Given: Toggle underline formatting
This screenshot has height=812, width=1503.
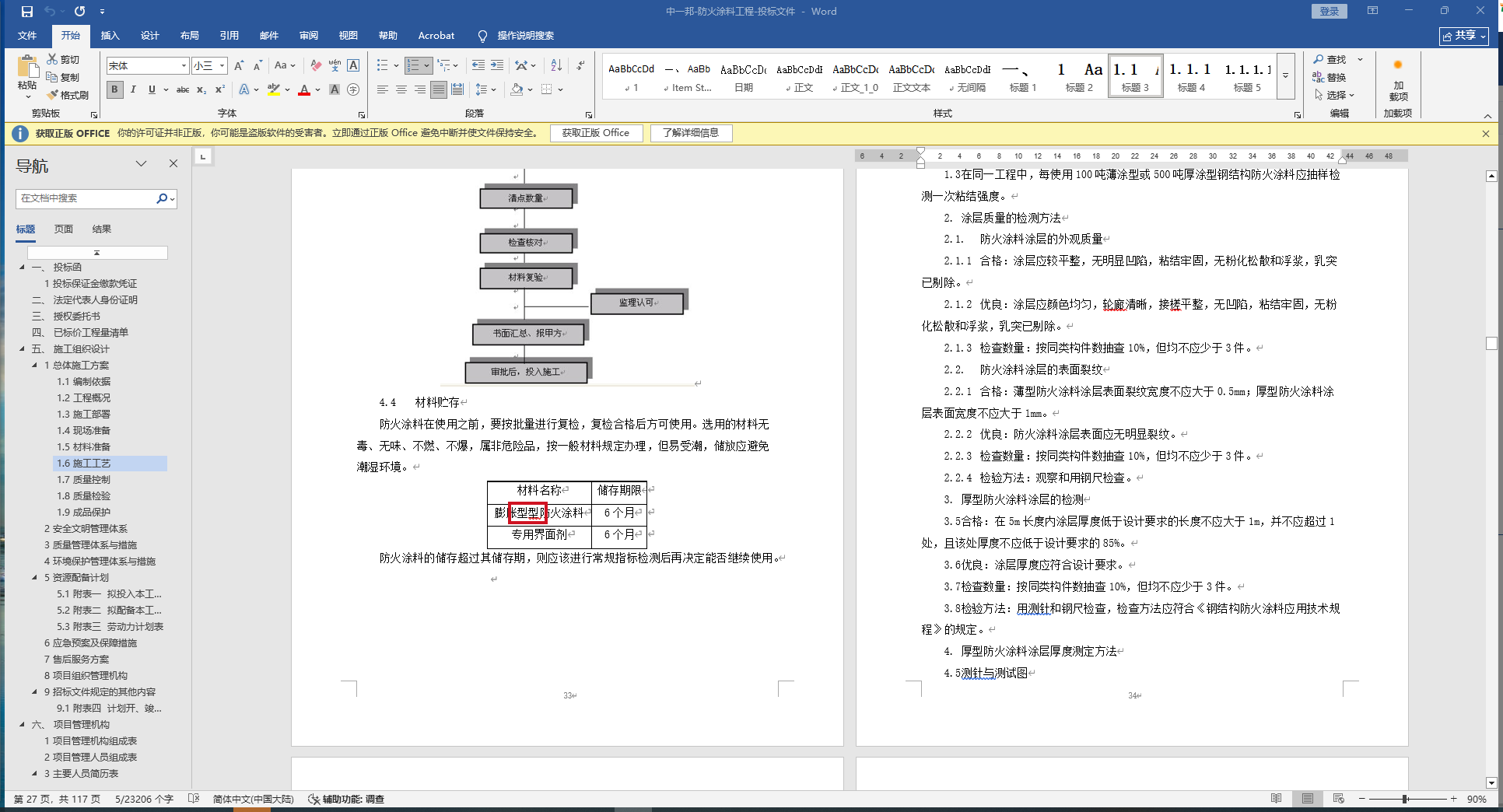Looking at the screenshot, I should 152,89.
